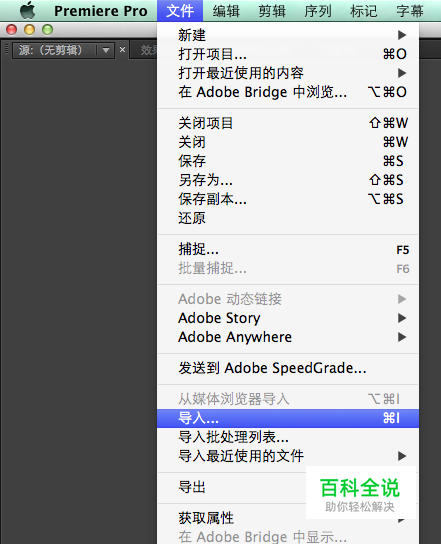The width and height of the screenshot is (441, 544).
Task: Click the highlighted 导入... item
Action: [x=288, y=418]
